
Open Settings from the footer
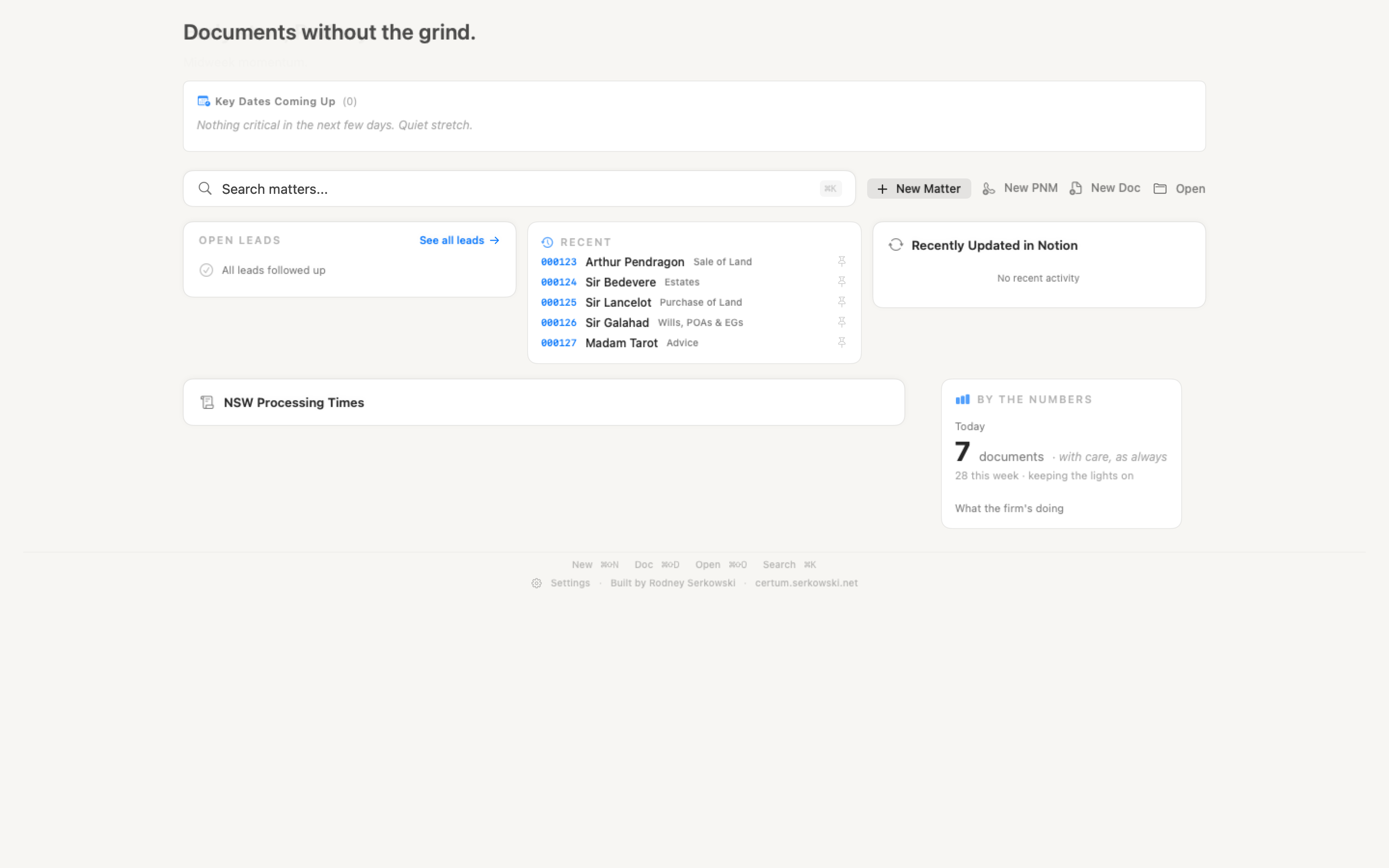(x=561, y=583)
